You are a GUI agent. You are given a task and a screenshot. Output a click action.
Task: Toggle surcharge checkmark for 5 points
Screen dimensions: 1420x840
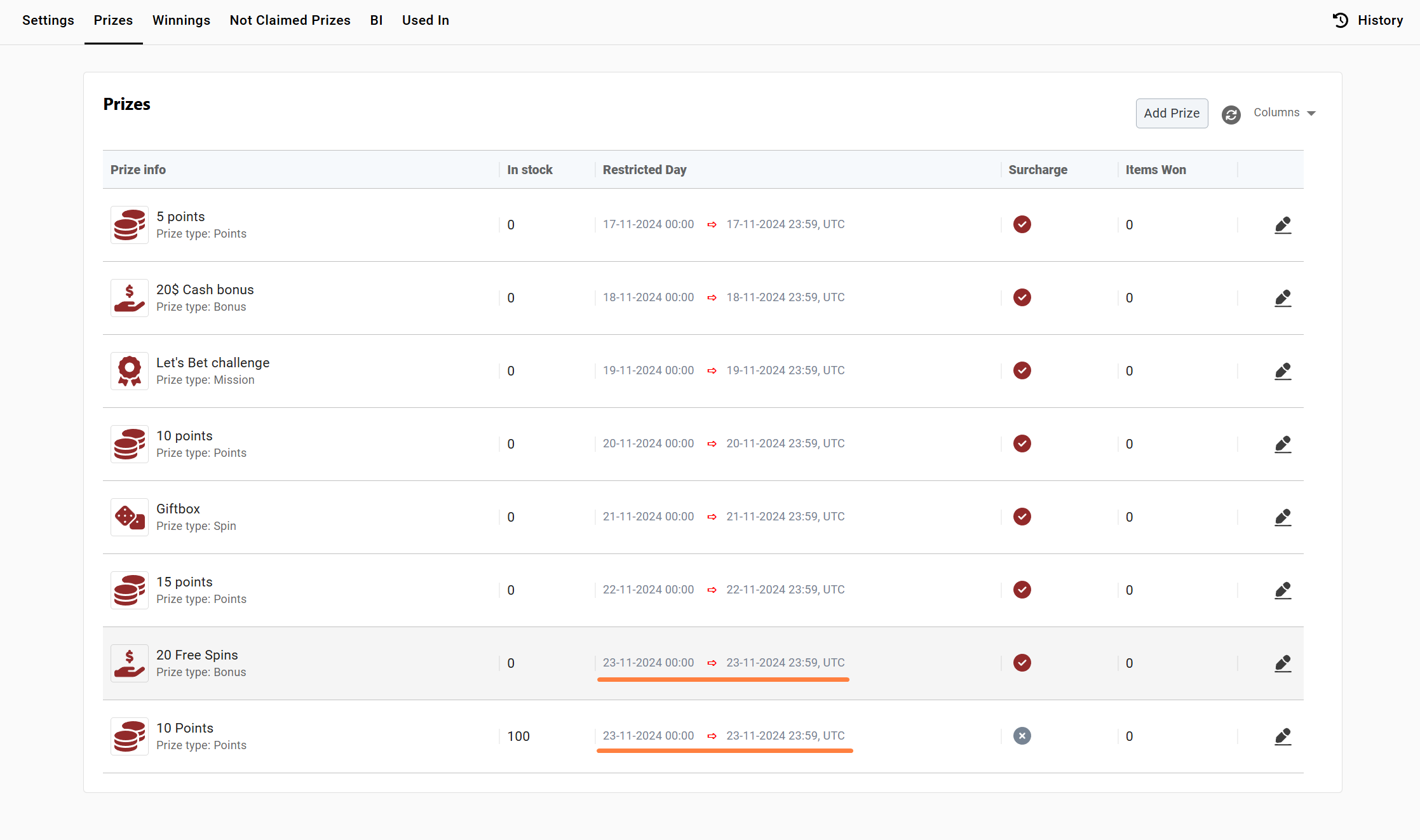click(1022, 224)
